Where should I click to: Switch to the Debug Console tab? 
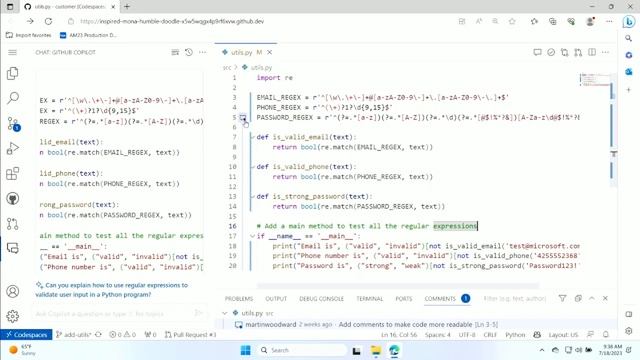321,299
